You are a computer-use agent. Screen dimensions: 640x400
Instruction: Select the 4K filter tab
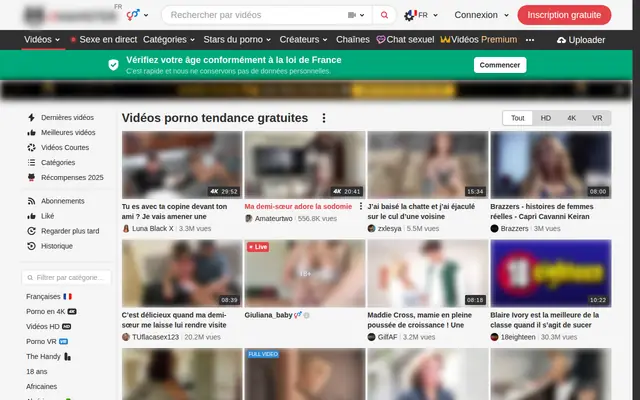(571, 118)
